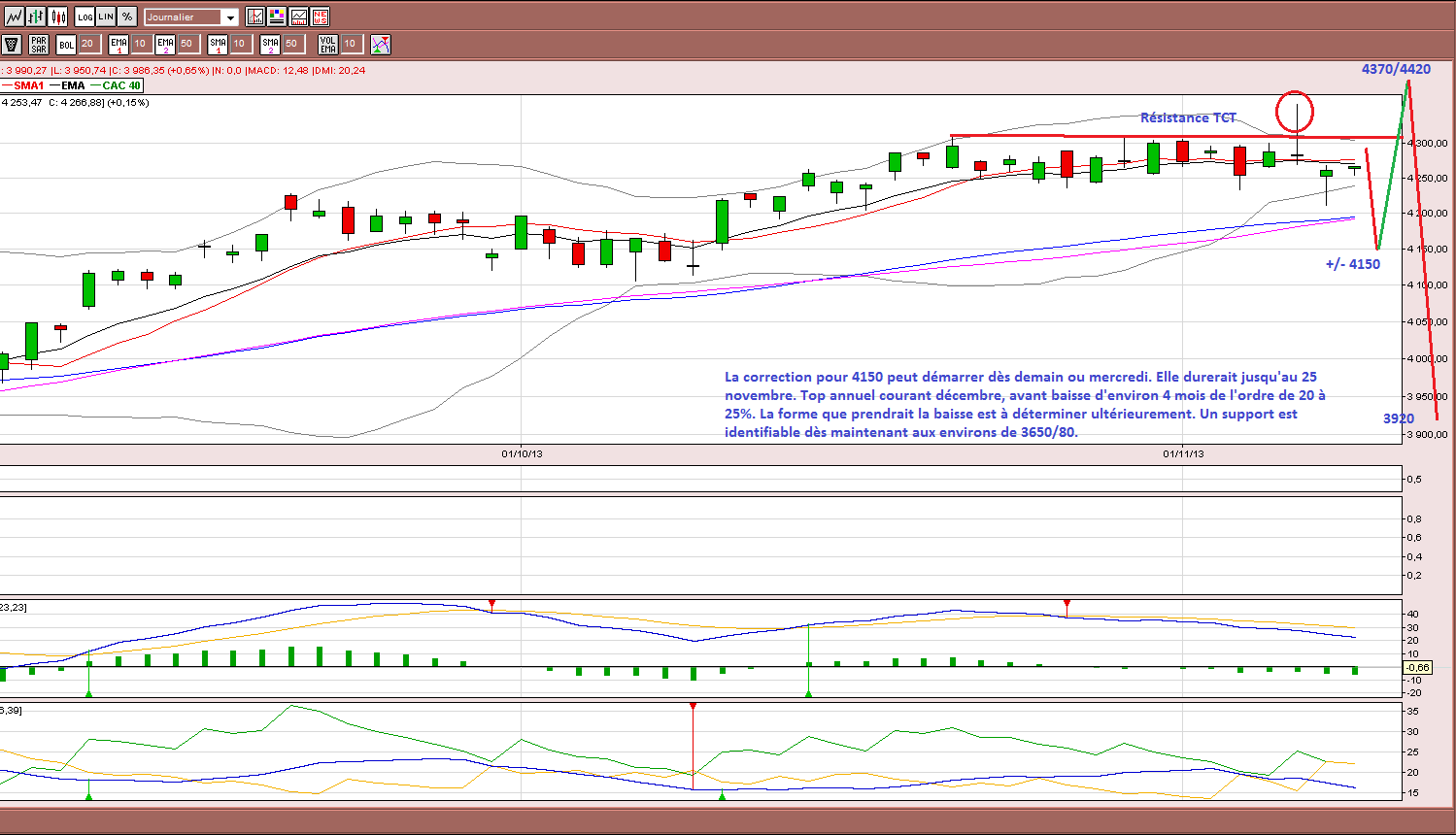Screen dimensions: 1456x835
Task: Click the 4370/4420 target annotation
Action: point(1396,69)
